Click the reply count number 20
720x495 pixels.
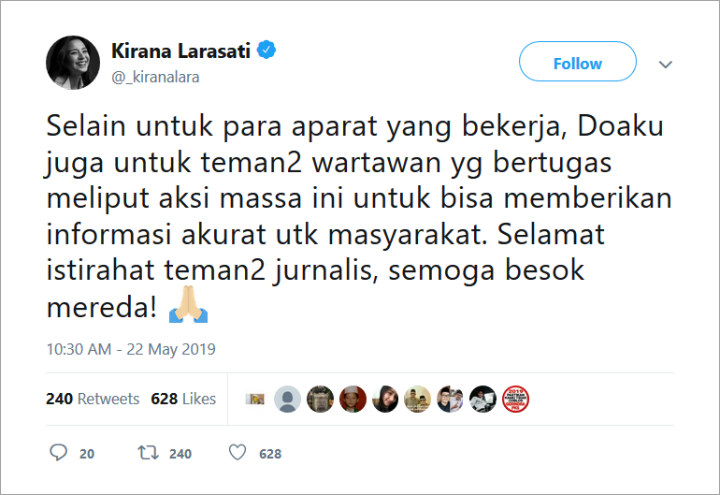[87, 454]
